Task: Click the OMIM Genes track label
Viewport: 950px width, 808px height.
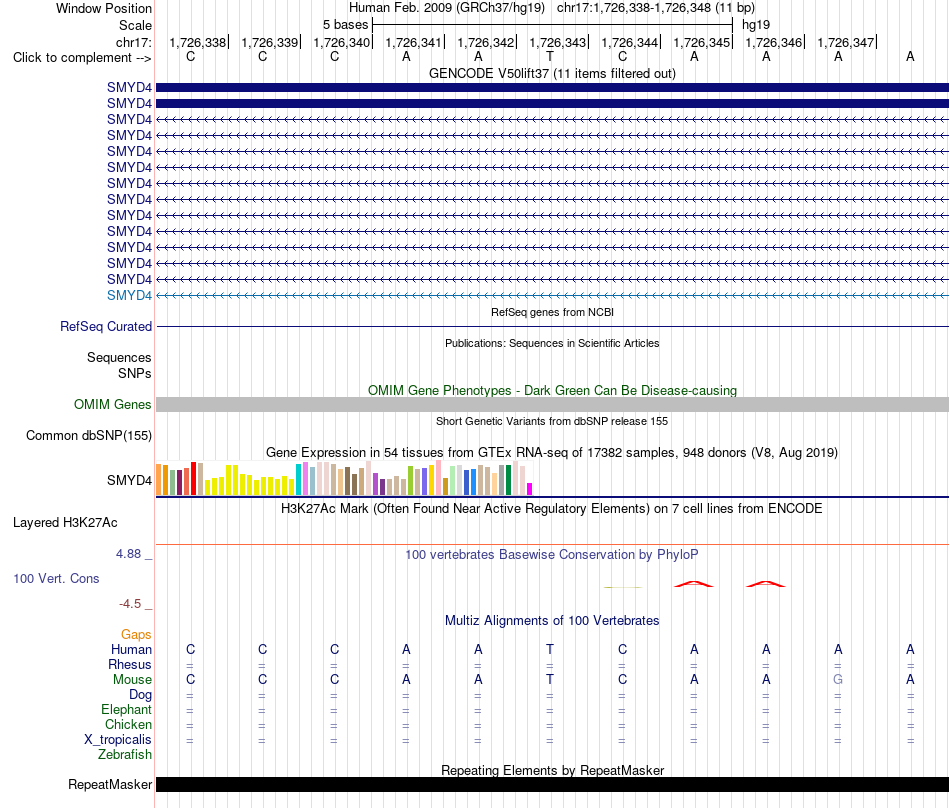Action: [x=112, y=405]
